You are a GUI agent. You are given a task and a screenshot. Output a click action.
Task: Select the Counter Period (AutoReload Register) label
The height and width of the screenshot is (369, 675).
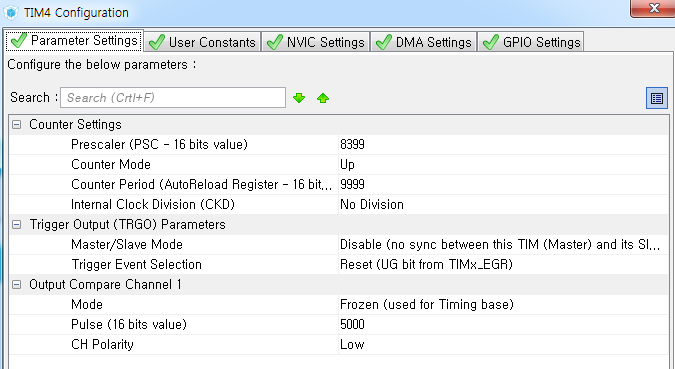pos(201,185)
